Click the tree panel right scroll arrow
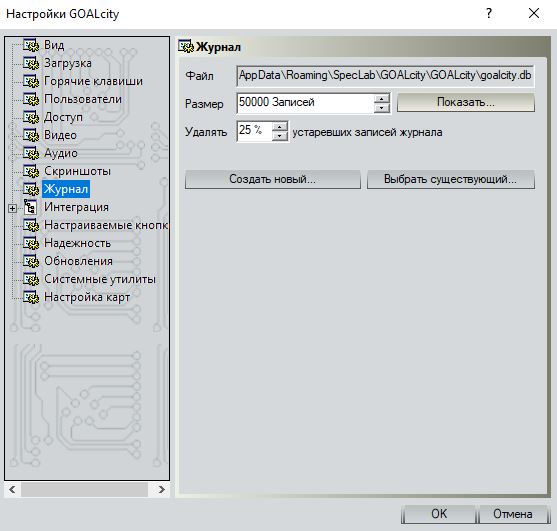Viewport: 557px width, 531px height. pos(162,490)
